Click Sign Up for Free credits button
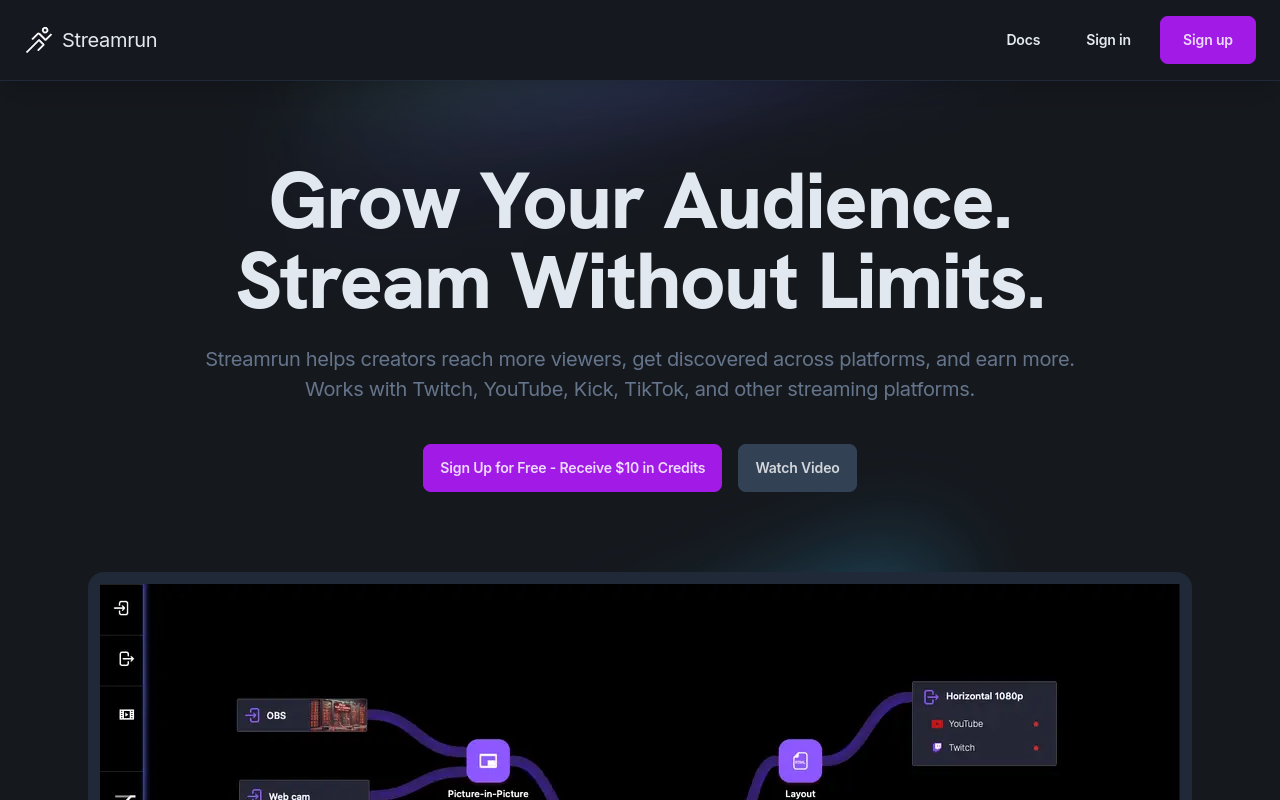1280x800 pixels. click(572, 468)
